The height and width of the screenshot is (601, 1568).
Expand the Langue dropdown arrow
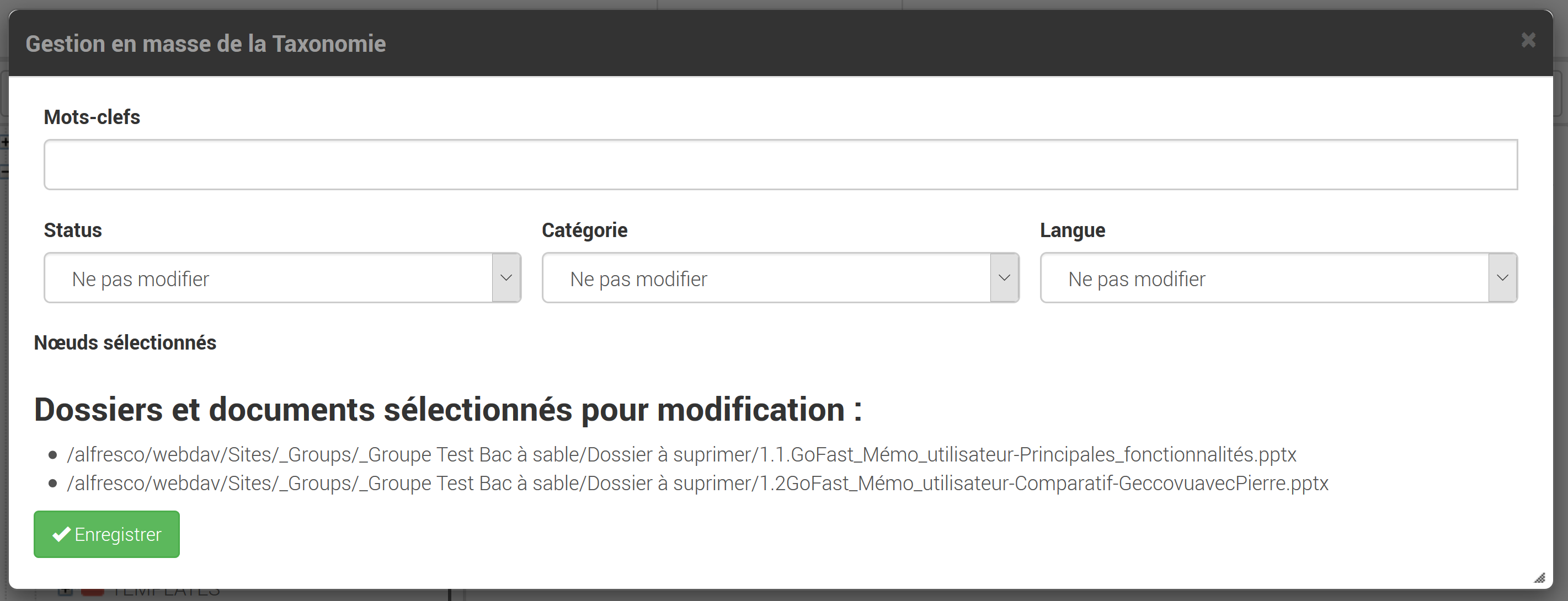[x=1502, y=278]
